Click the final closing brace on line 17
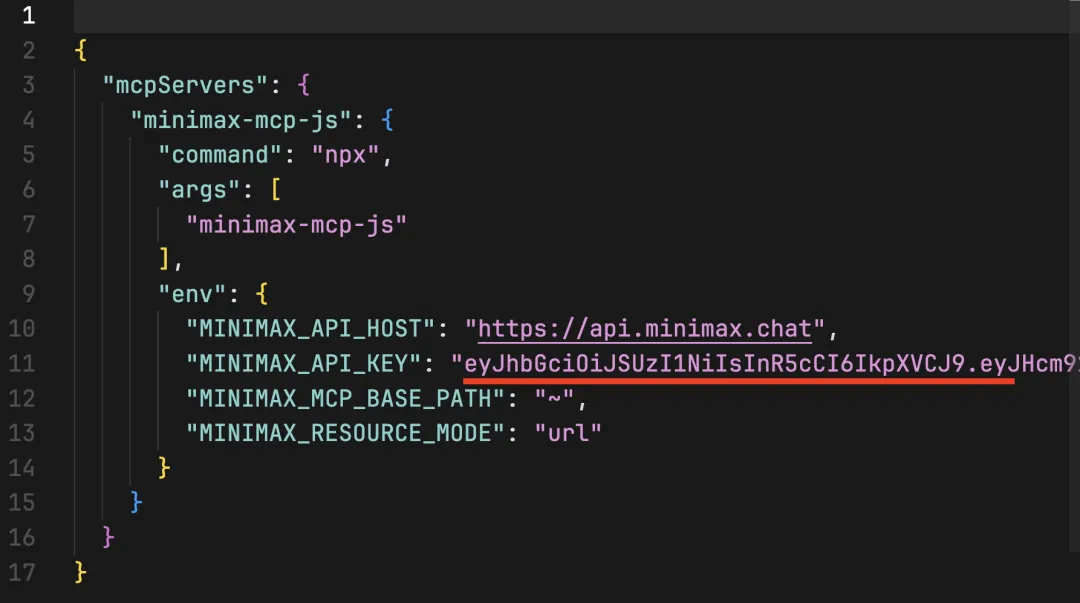Image resolution: width=1080 pixels, height=603 pixels. tap(81, 572)
